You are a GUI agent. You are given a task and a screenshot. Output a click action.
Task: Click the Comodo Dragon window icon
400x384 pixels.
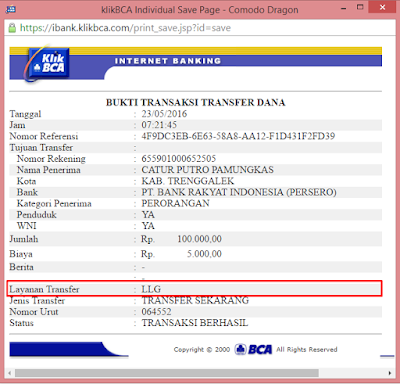tap(11, 9)
